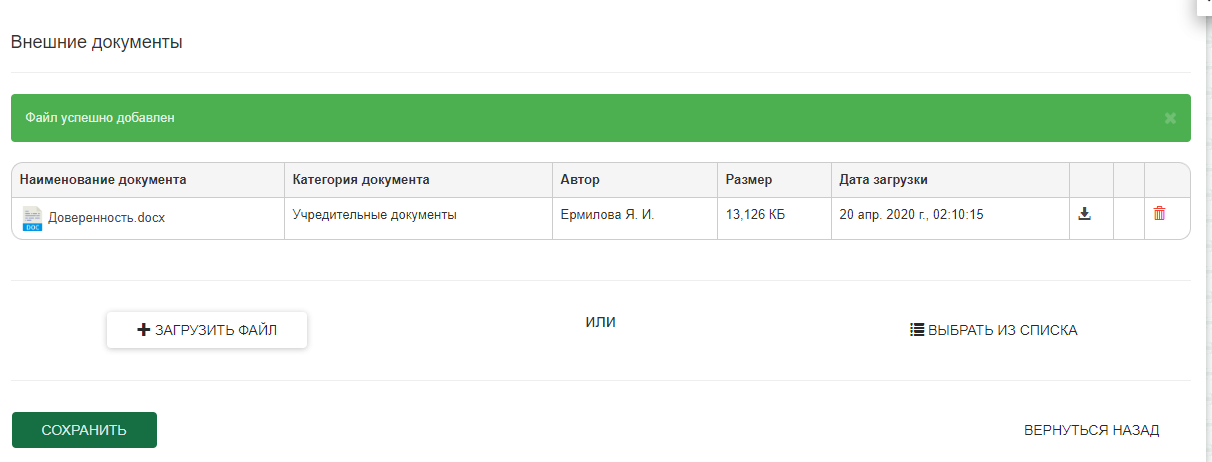Go back via Вернуться назад

coord(1091,430)
